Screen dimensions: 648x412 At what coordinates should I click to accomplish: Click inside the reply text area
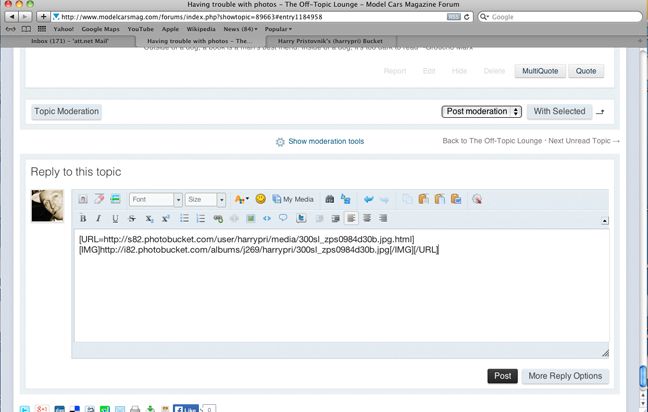pyautogui.click(x=341, y=285)
